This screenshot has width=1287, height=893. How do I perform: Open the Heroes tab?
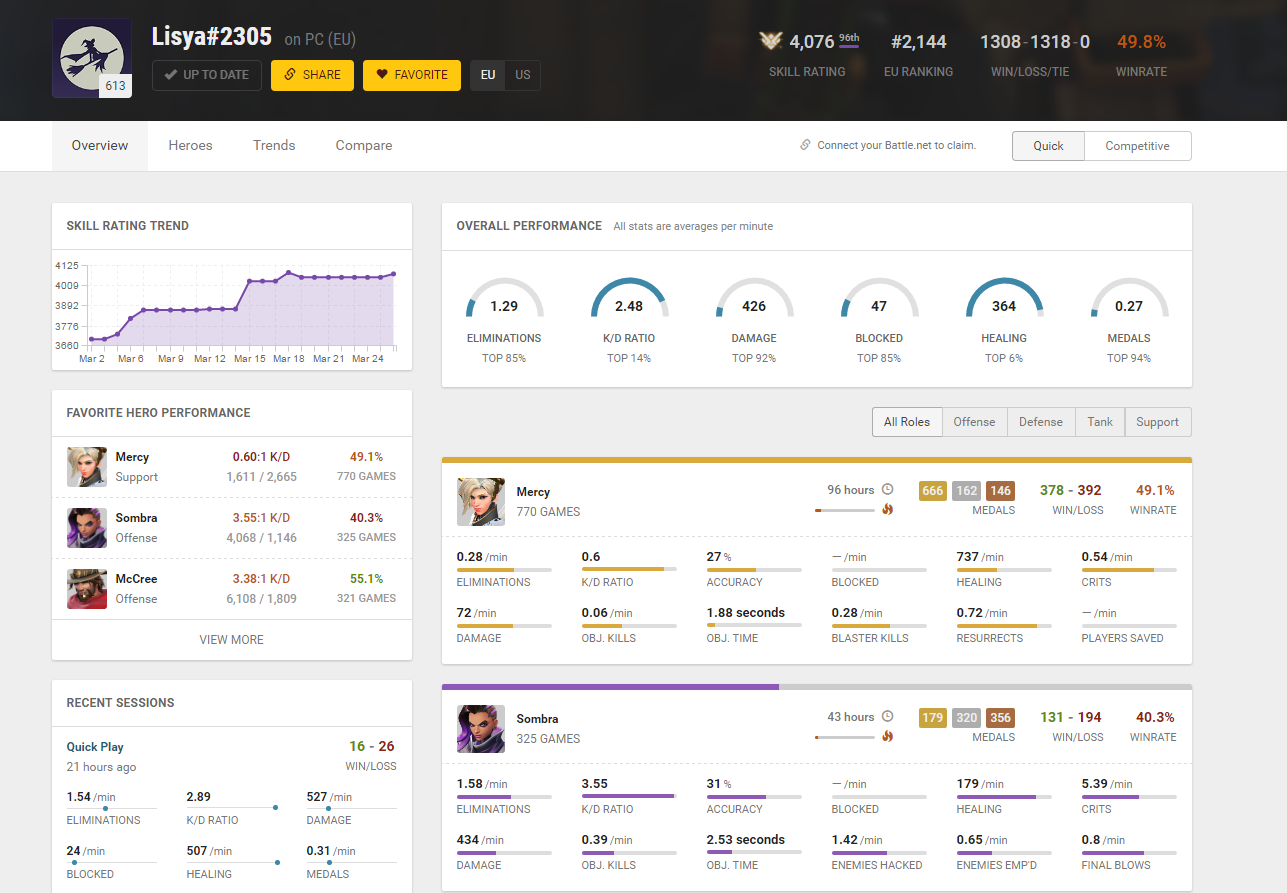point(190,146)
